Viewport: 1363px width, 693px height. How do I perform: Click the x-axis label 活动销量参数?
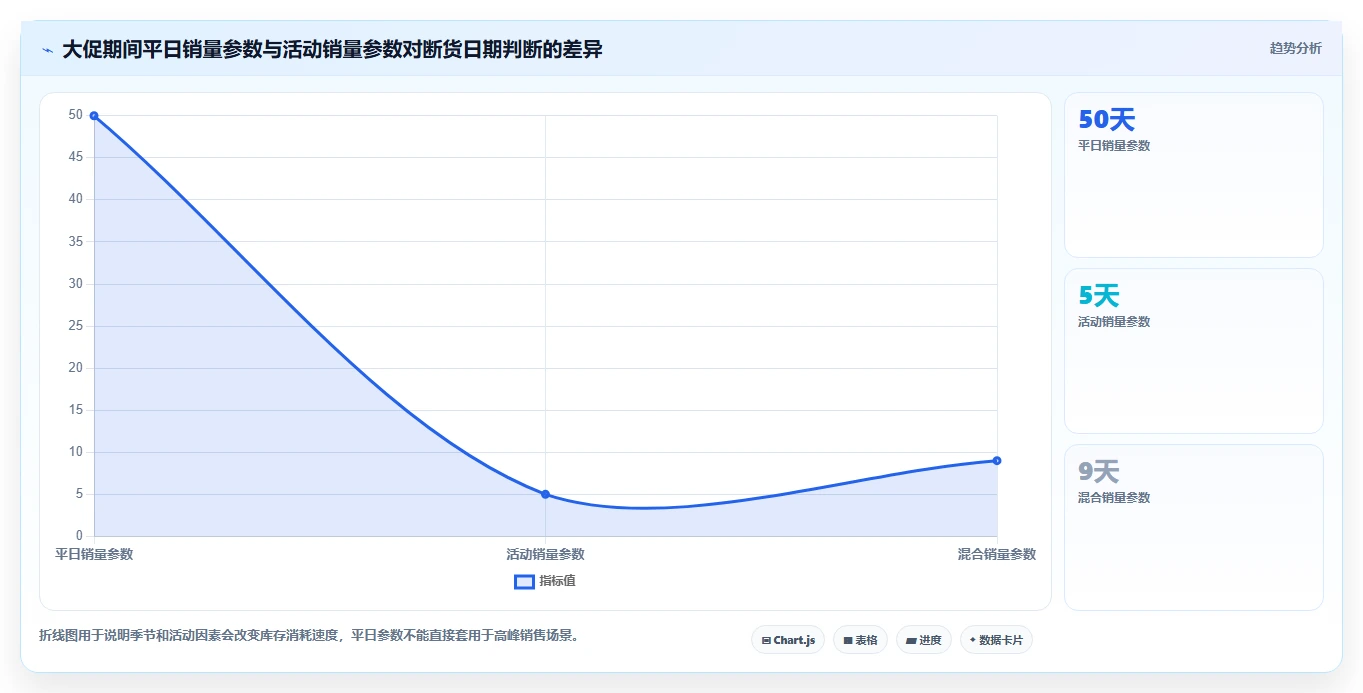tap(545, 554)
